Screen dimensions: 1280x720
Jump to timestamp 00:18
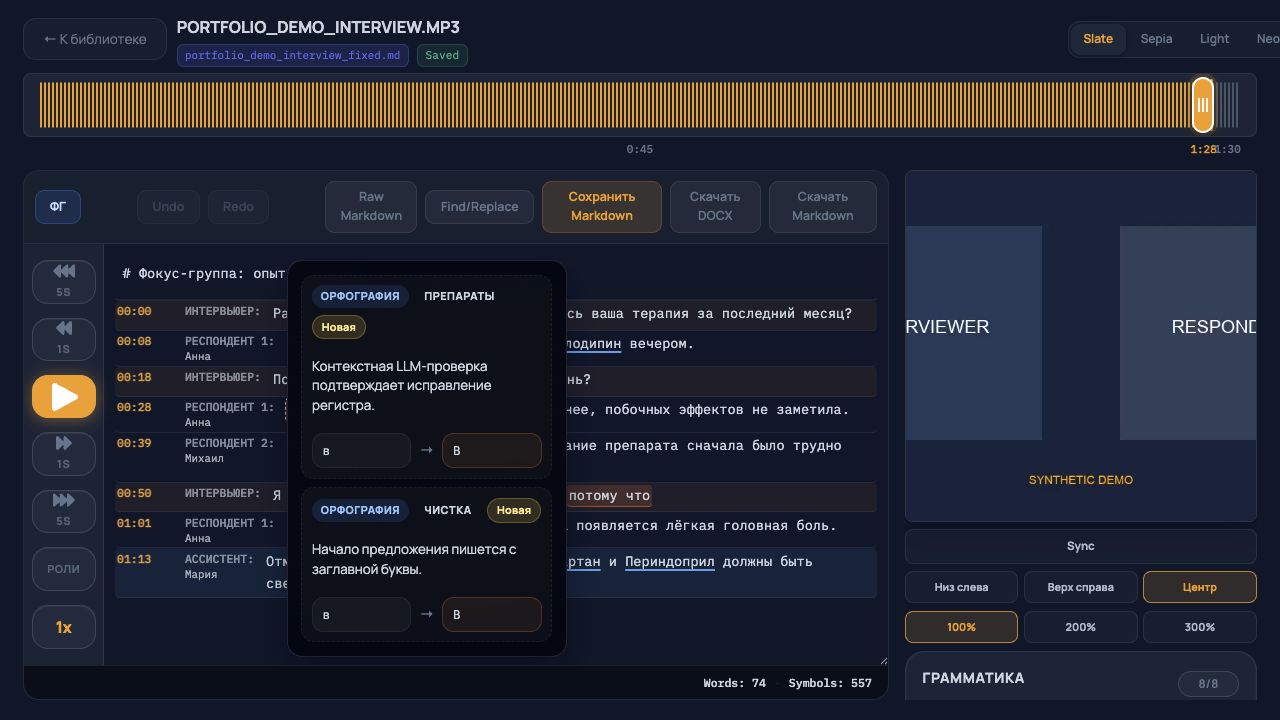134,378
